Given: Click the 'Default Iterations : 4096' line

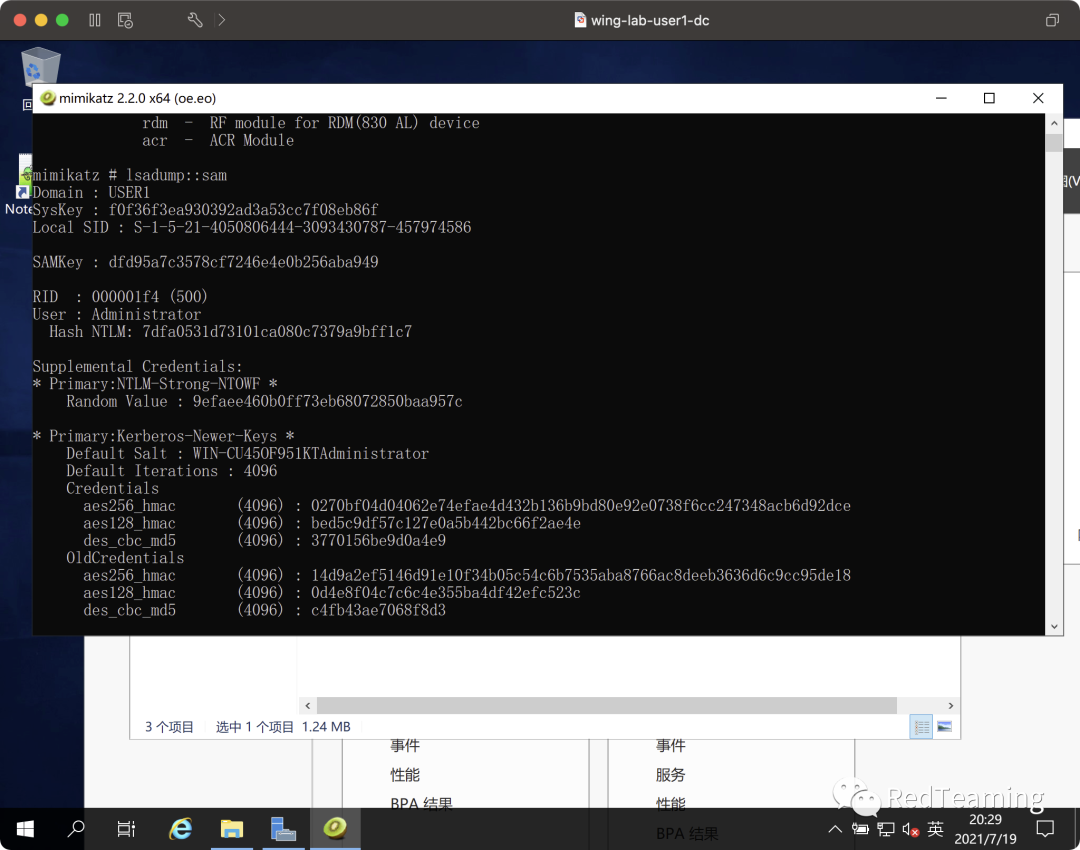Looking at the screenshot, I should pyautogui.click(x=172, y=470).
